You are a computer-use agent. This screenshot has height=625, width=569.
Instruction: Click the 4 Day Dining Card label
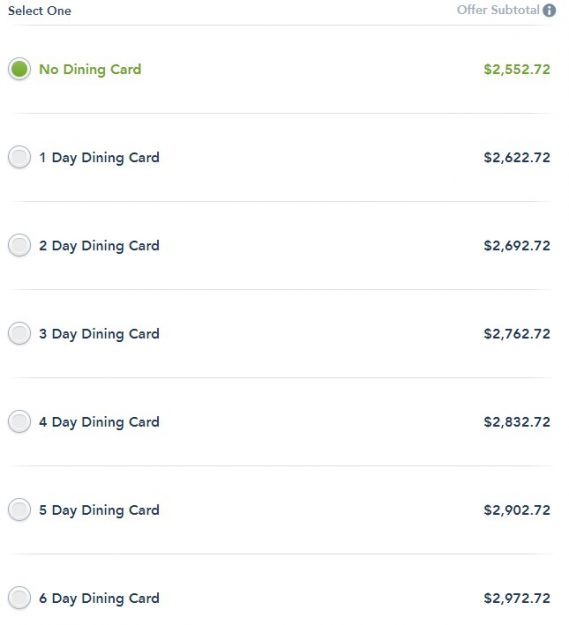coord(99,422)
